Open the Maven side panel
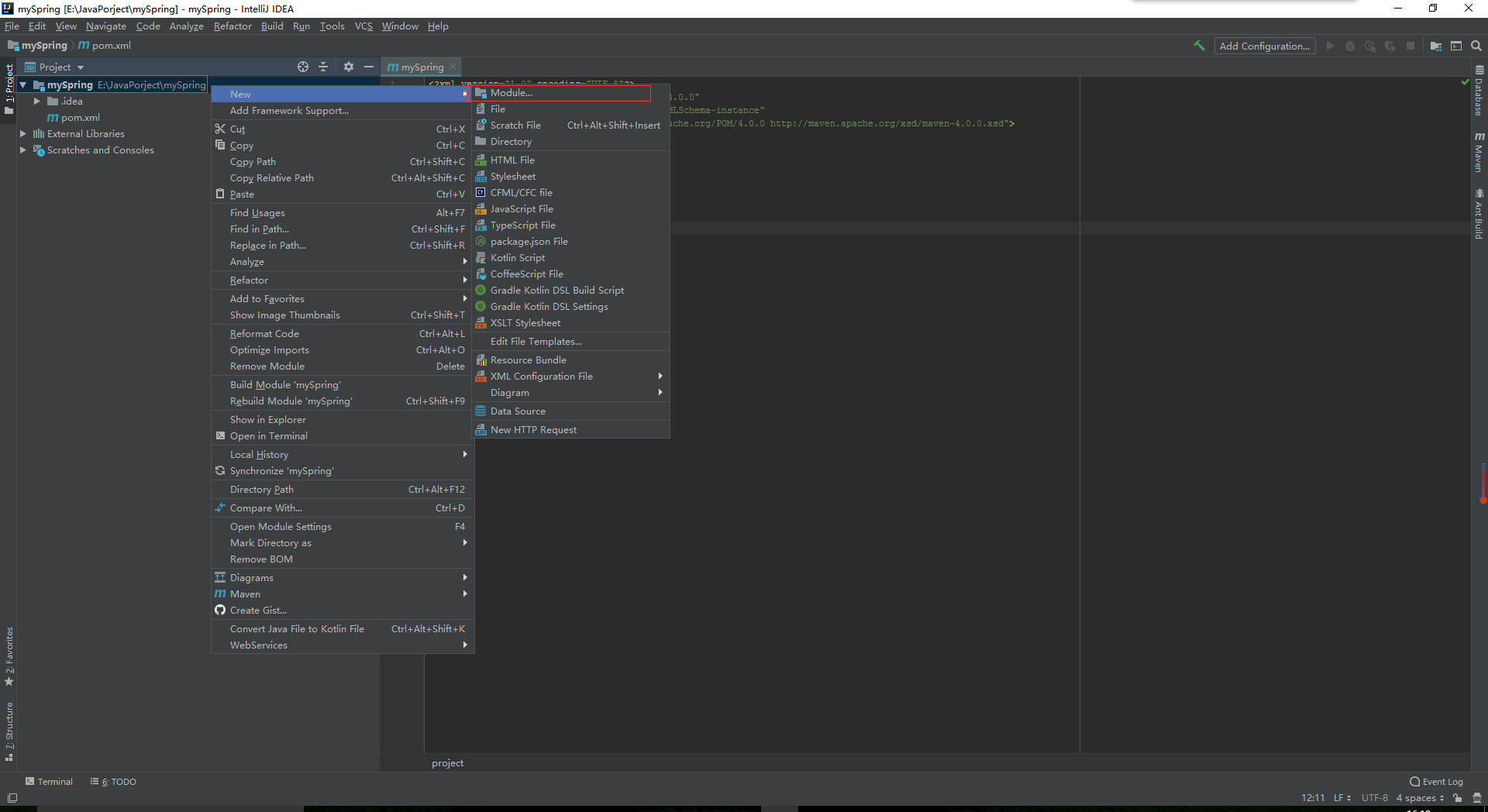 (1479, 152)
